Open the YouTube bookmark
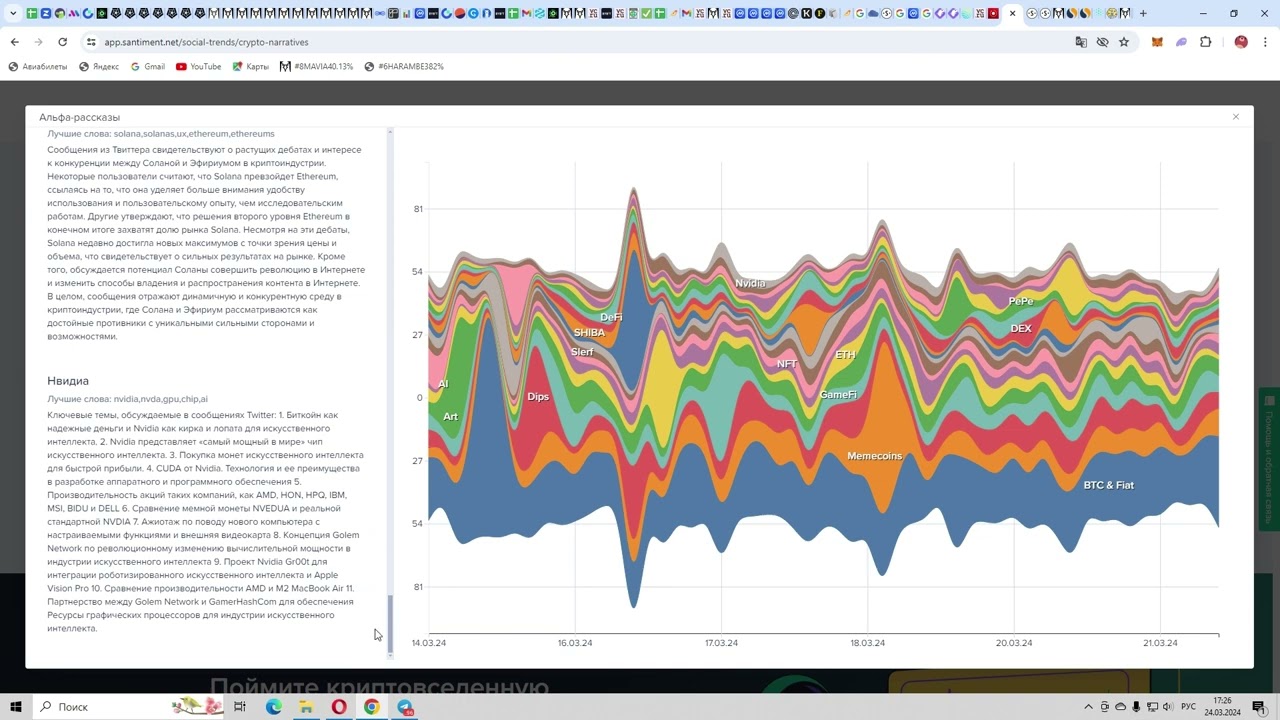The image size is (1280, 720). (198, 67)
